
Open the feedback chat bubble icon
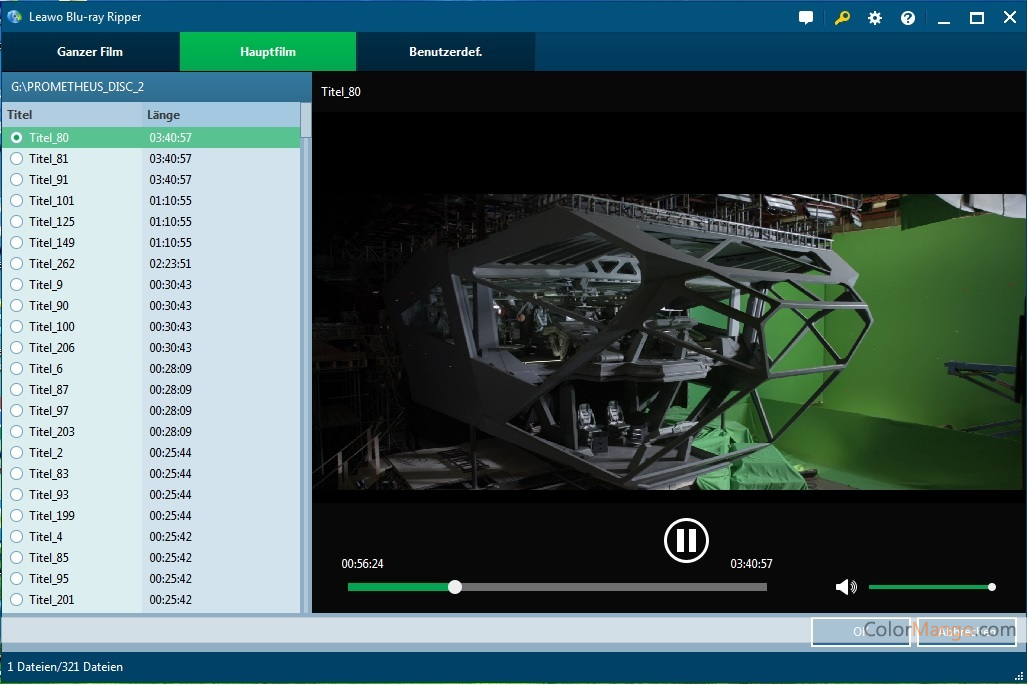click(806, 18)
